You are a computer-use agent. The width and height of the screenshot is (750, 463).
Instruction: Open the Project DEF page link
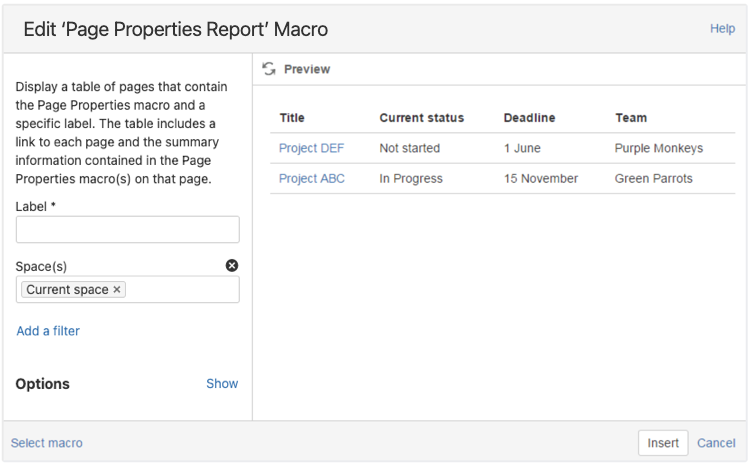click(311, 148)
